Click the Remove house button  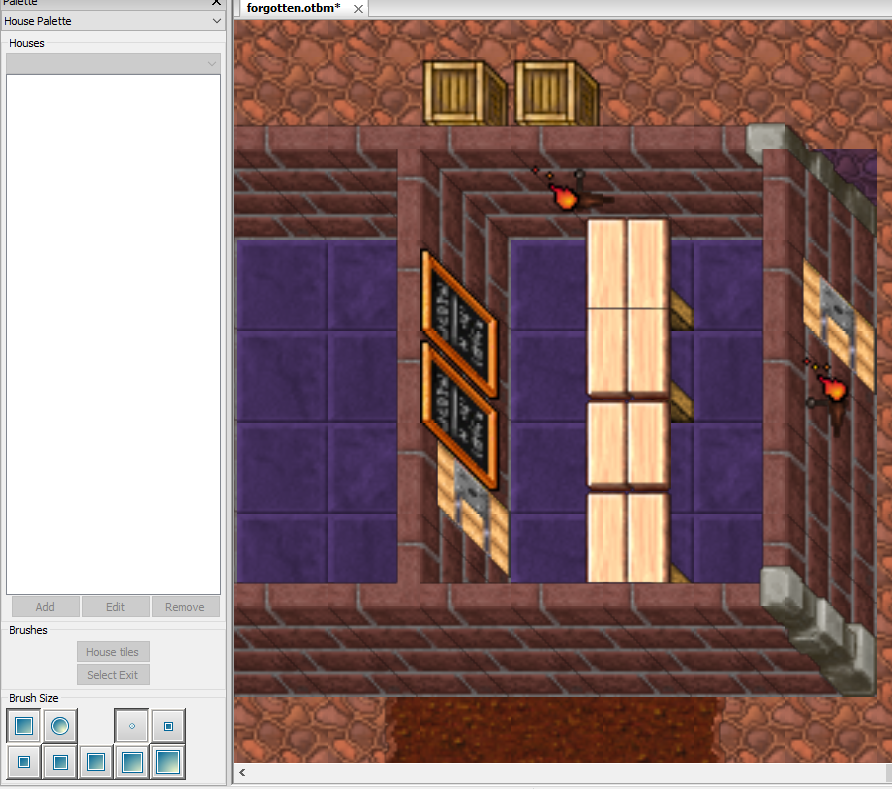pos(185,607)
